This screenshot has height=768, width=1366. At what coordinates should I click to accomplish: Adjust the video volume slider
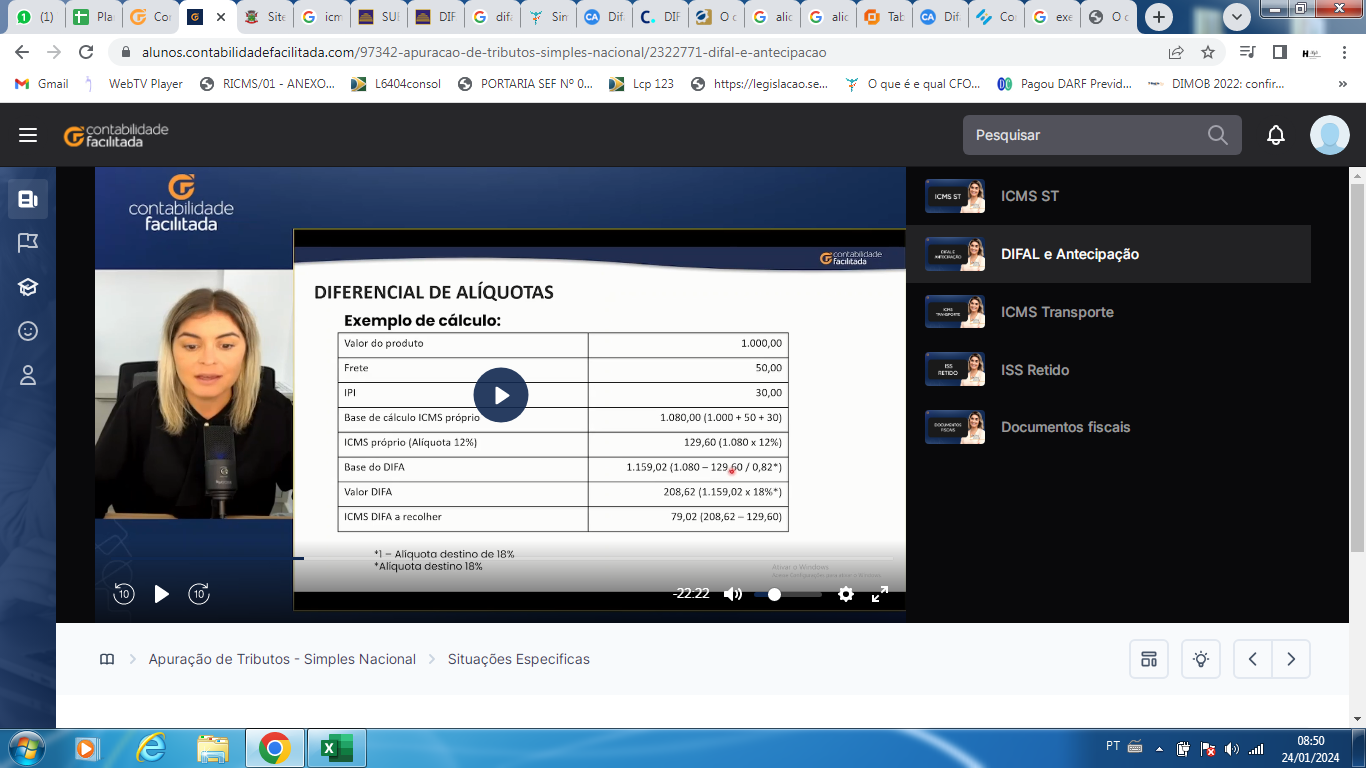[x=788, y=594]
